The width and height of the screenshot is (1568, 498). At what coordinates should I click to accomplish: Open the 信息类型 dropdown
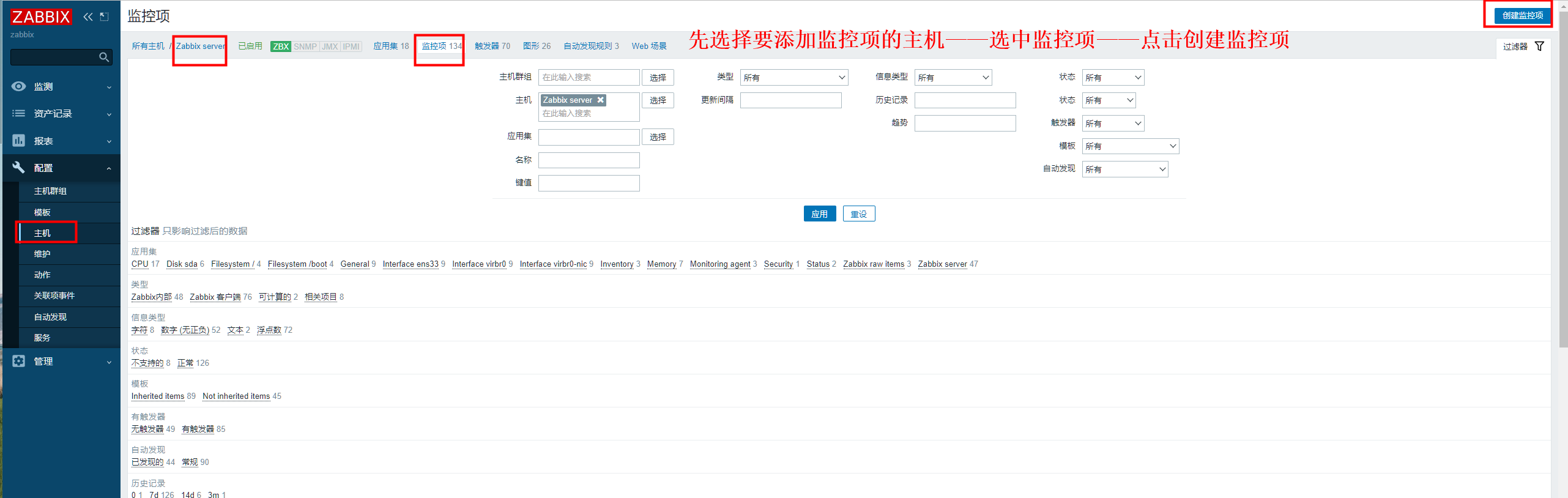[x=953, y=78]
